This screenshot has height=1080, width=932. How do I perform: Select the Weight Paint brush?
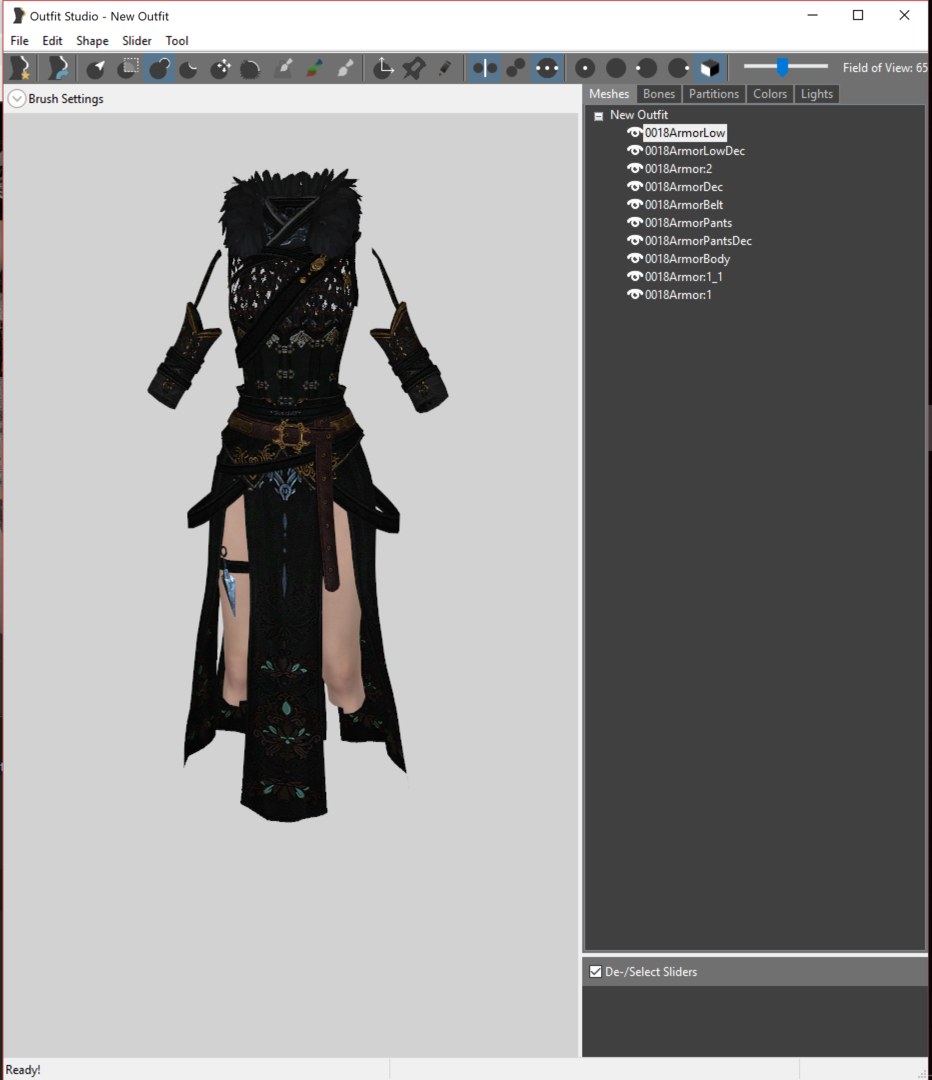click(x=282, y=68)
